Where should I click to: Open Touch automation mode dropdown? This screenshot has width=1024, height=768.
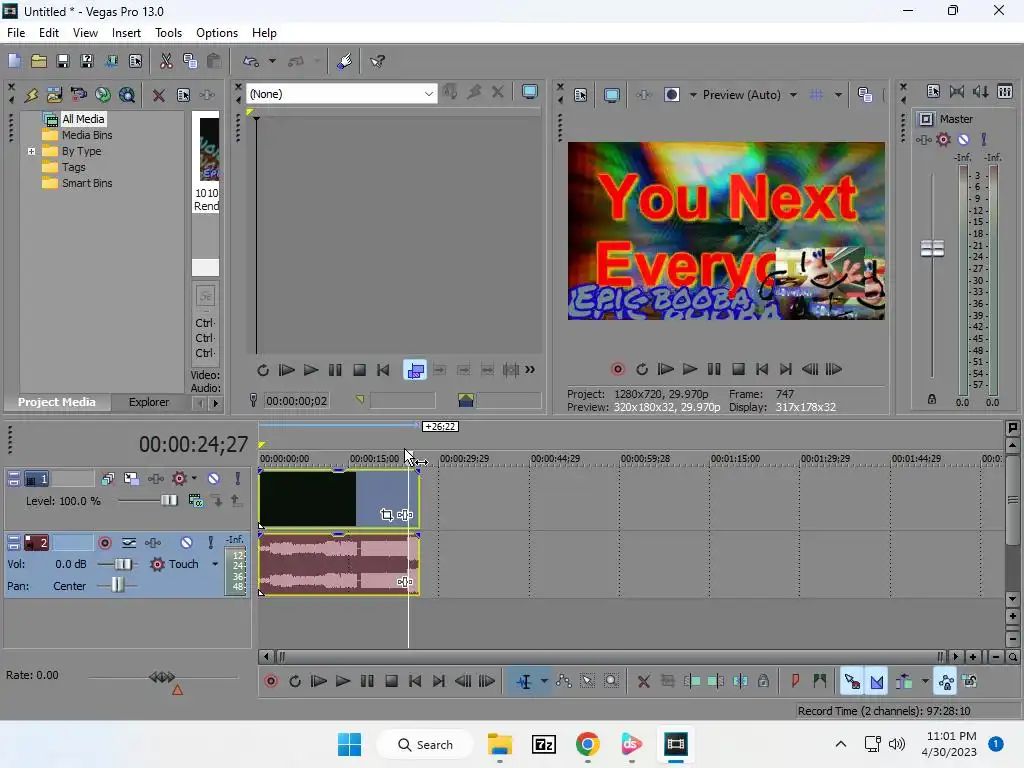click(215, 564)
